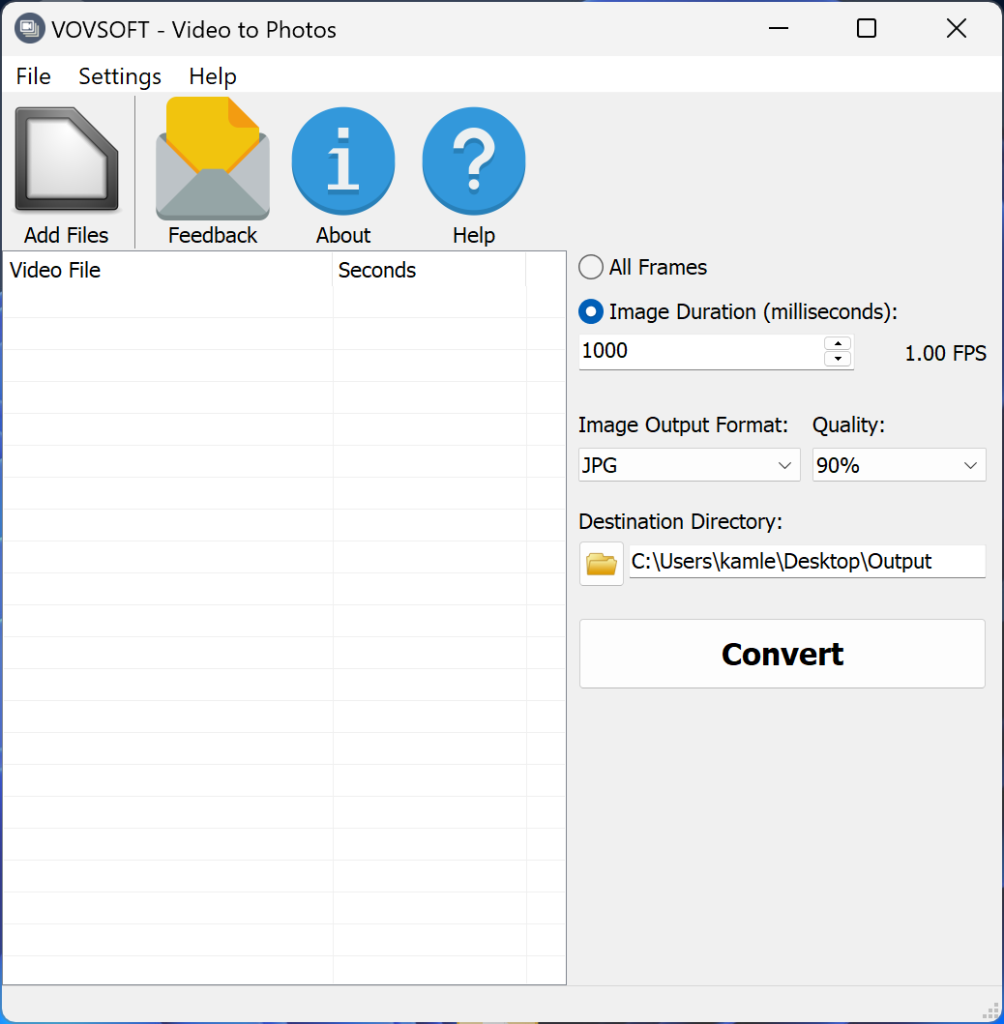Click the Add Files toolbar icon
The width and height of the screenshot is (1004, 1024).
pos(66,162)
